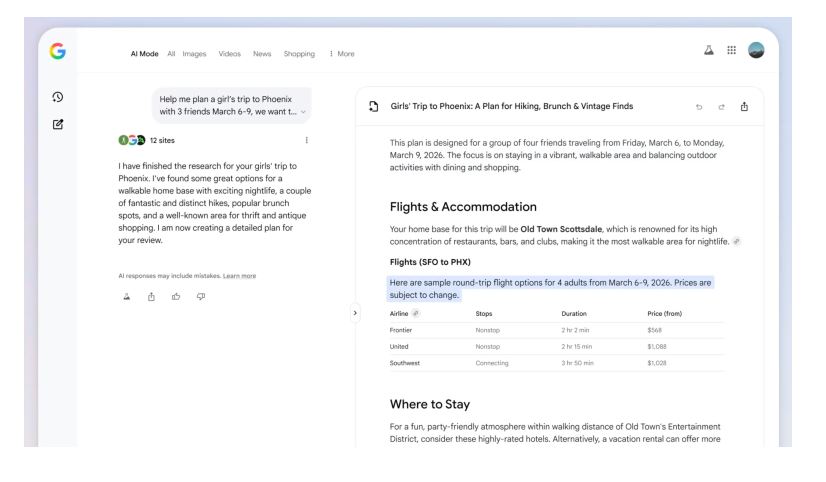This screenshot has width=826, height=482.
Task: Open Labs flask icon in header
Action: pos(709,50)
